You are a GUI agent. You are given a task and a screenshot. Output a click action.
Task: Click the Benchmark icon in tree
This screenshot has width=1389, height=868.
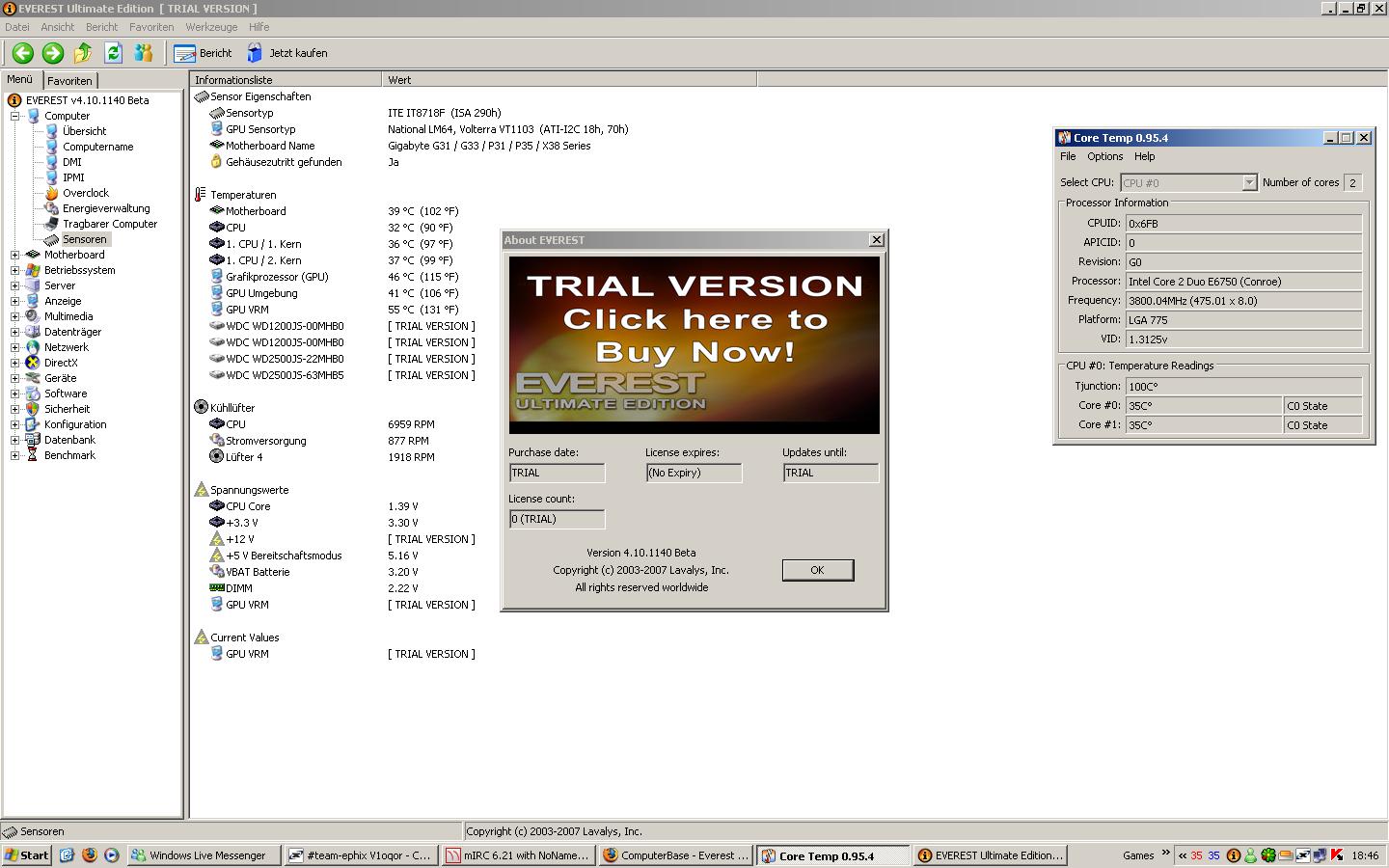[33, 455]
